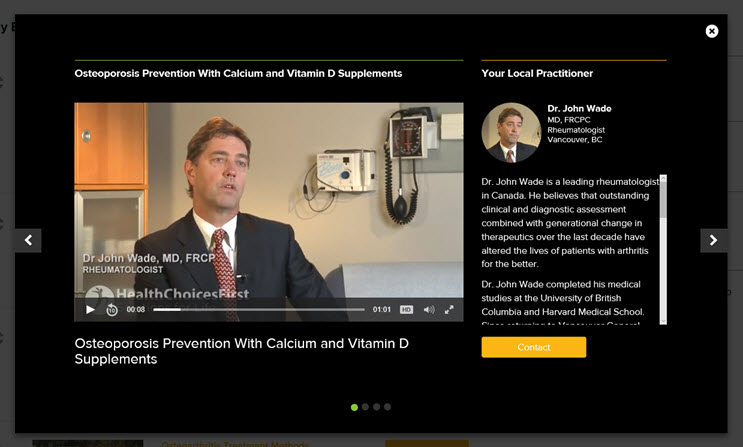The height and width of the screenshot is (447, 743).
Task: Mute the video volume
Action: tap(429, 310)
